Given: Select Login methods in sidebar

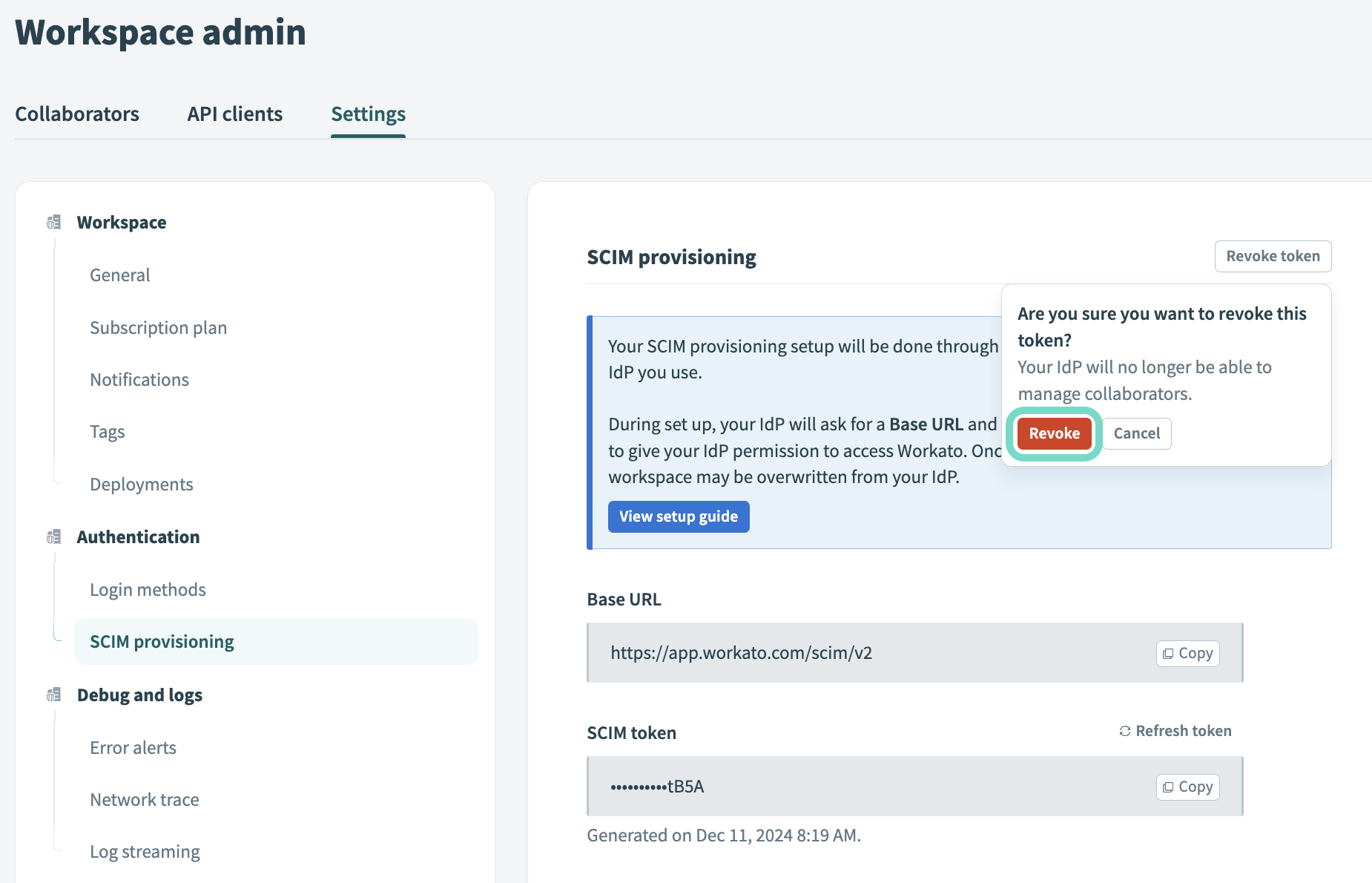Looking at the screenshot, I should [148, 590].
